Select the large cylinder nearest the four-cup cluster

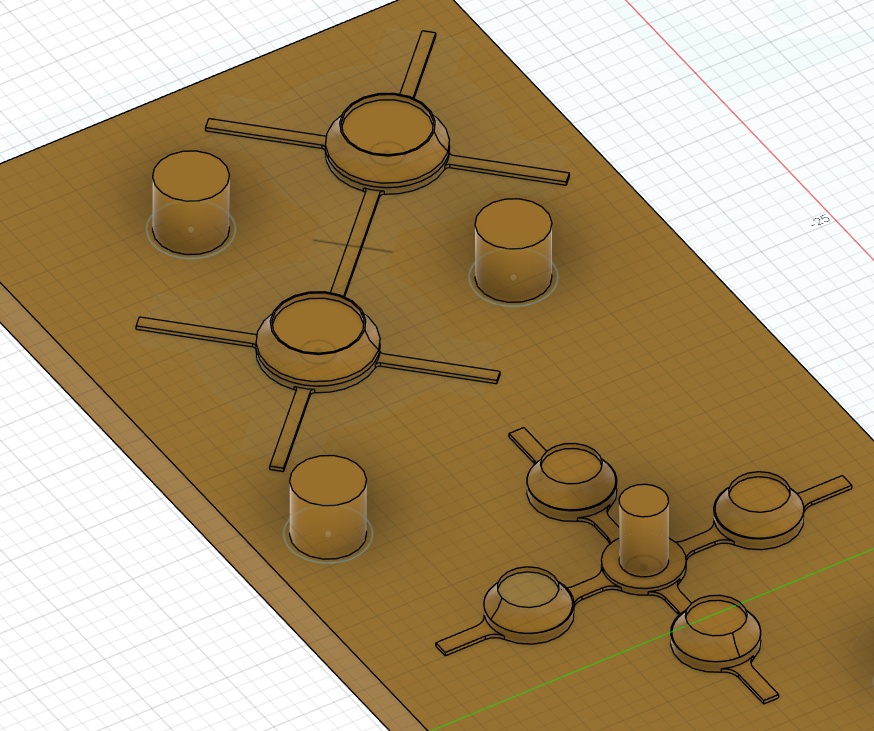[x=328, y=506]
